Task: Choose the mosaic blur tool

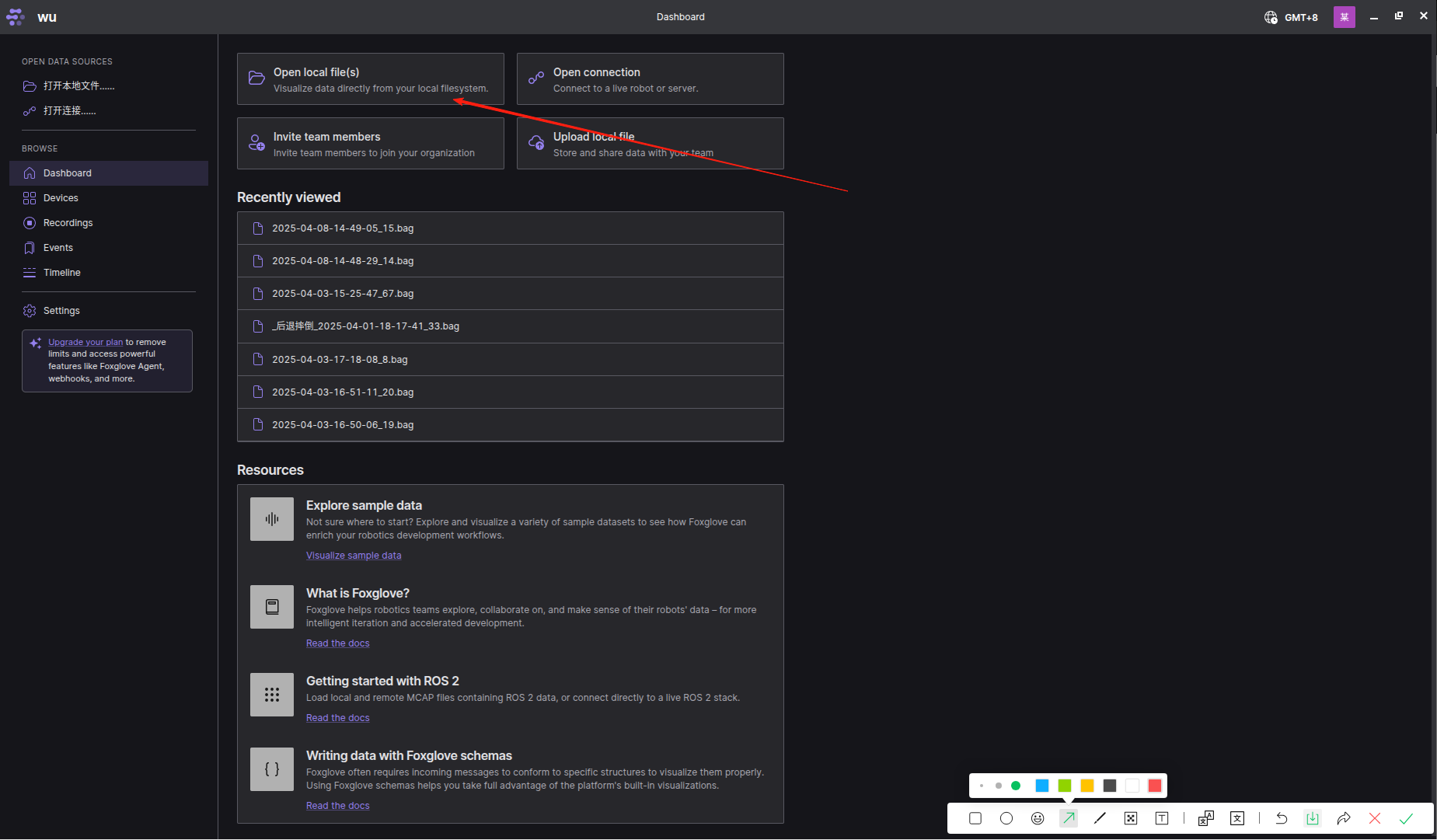Action: click(1131, 818)
